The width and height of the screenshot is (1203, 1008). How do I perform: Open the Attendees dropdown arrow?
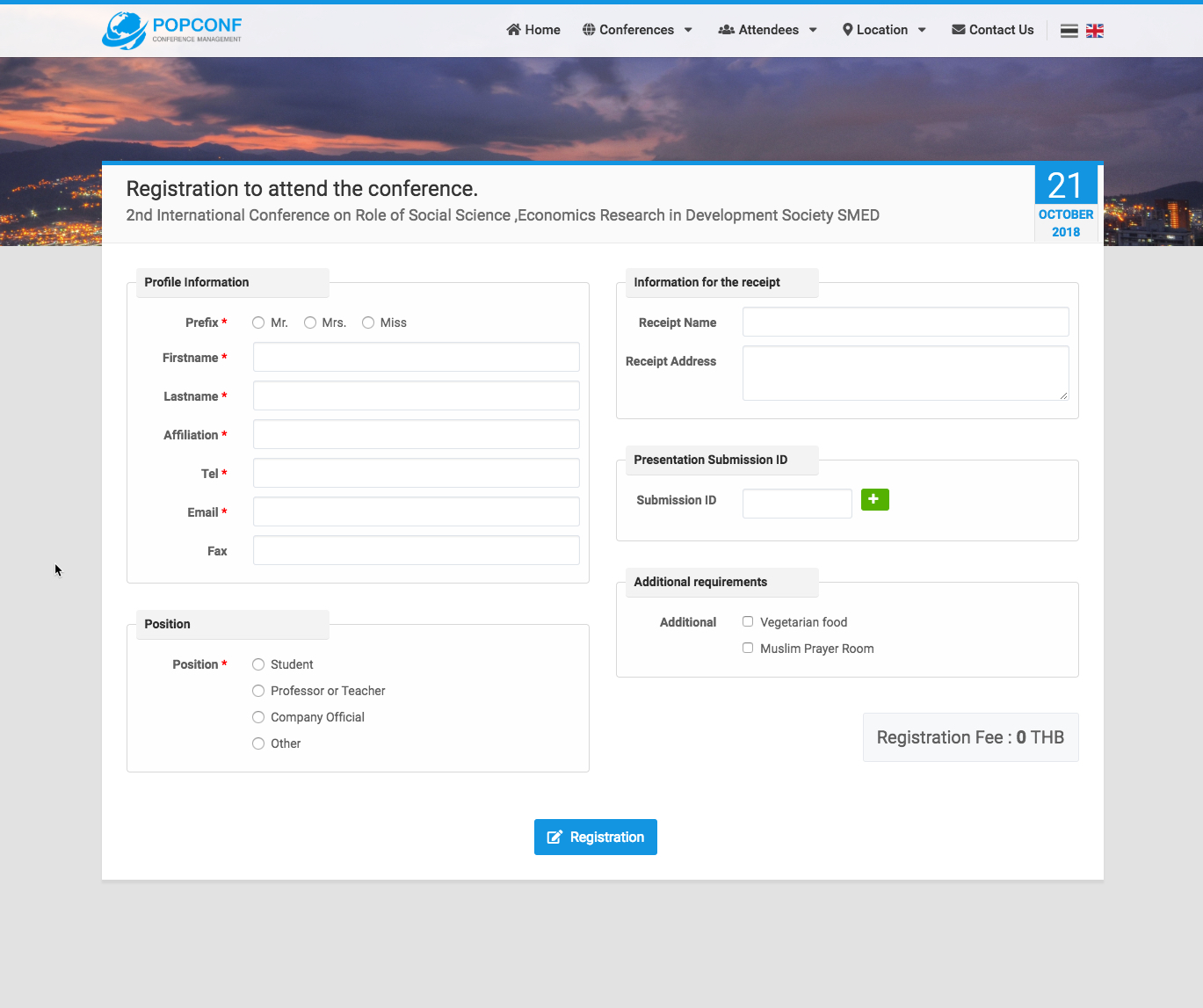813,30
